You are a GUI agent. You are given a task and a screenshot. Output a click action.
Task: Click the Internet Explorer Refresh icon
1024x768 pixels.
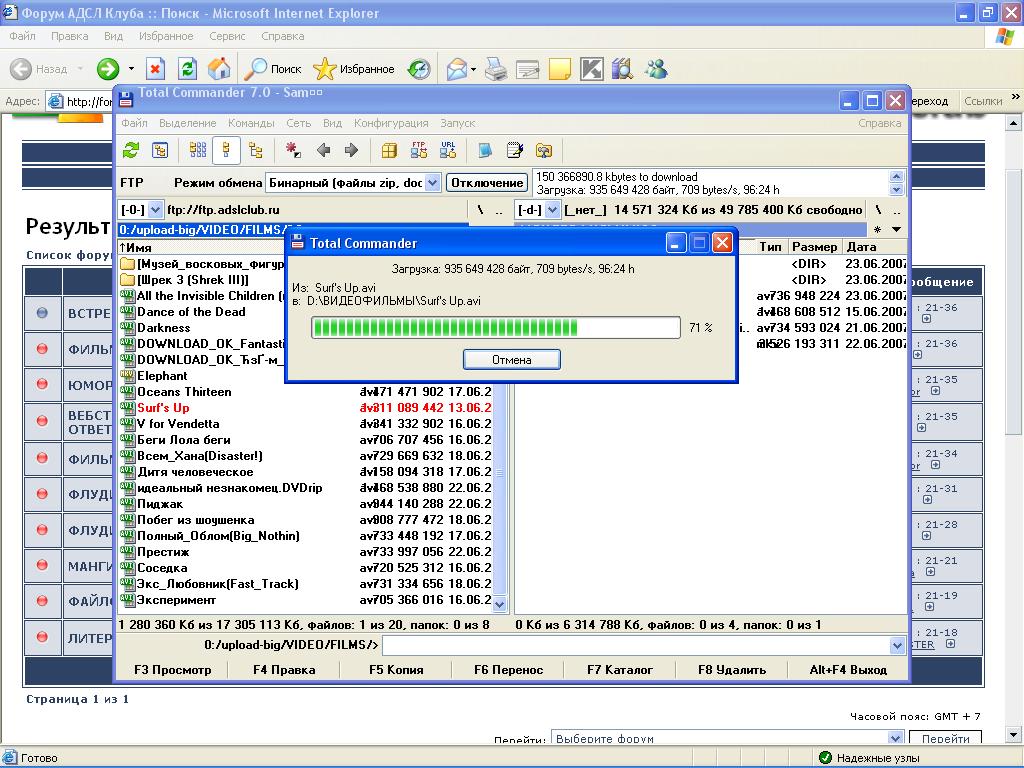pos(187,69)
